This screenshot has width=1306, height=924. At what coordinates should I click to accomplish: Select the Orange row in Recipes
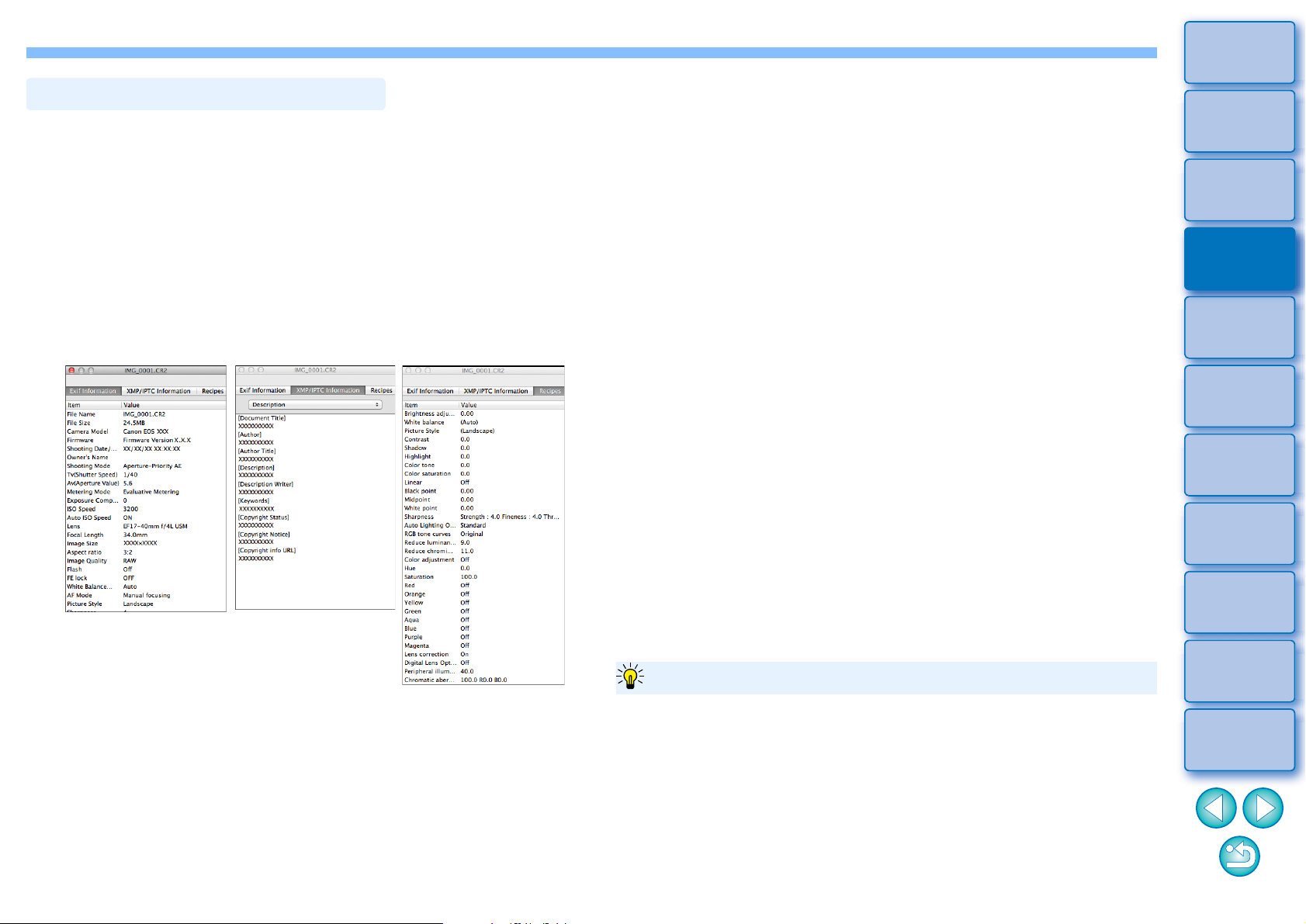[483, 594]
